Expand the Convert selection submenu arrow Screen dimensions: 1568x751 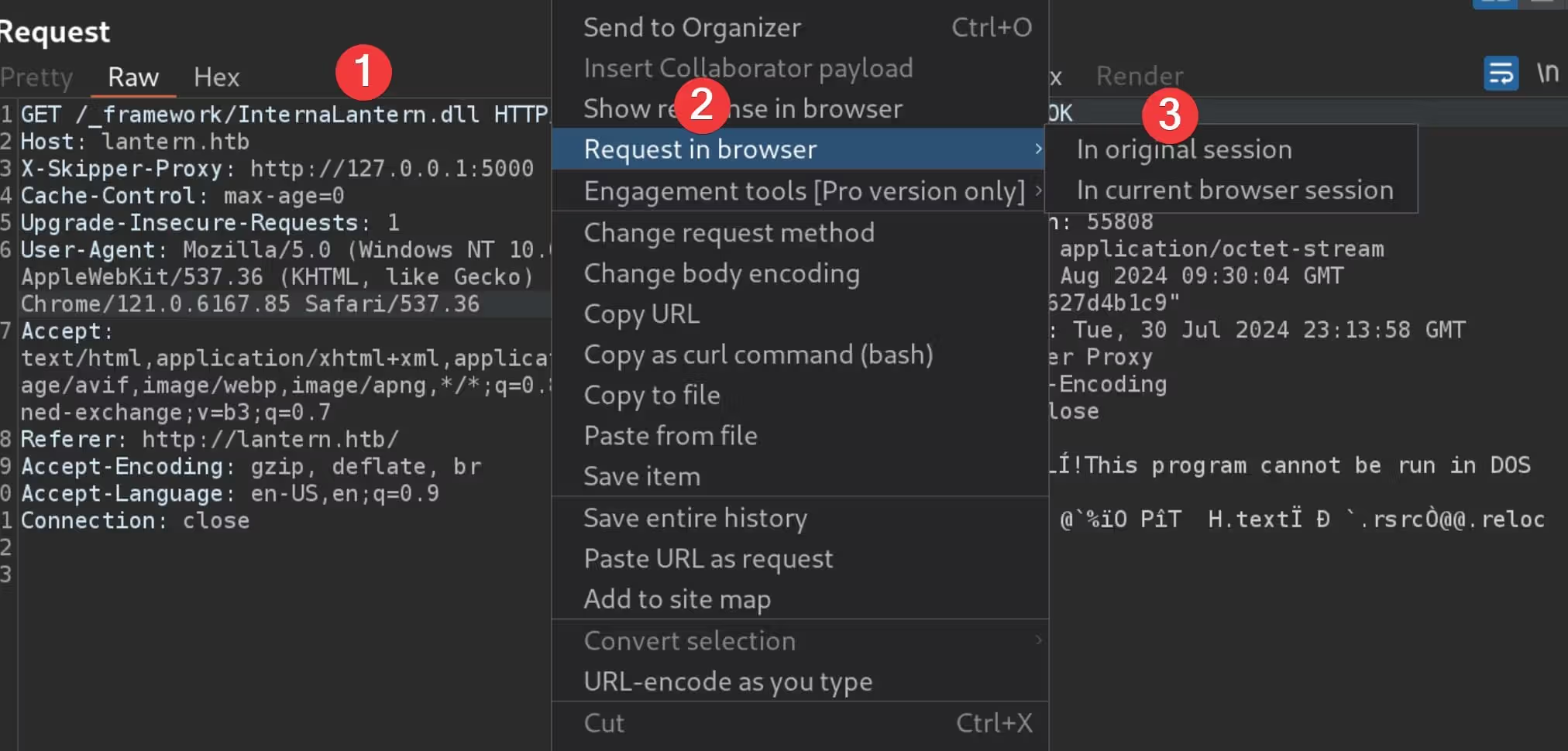tap(1038, 640)
